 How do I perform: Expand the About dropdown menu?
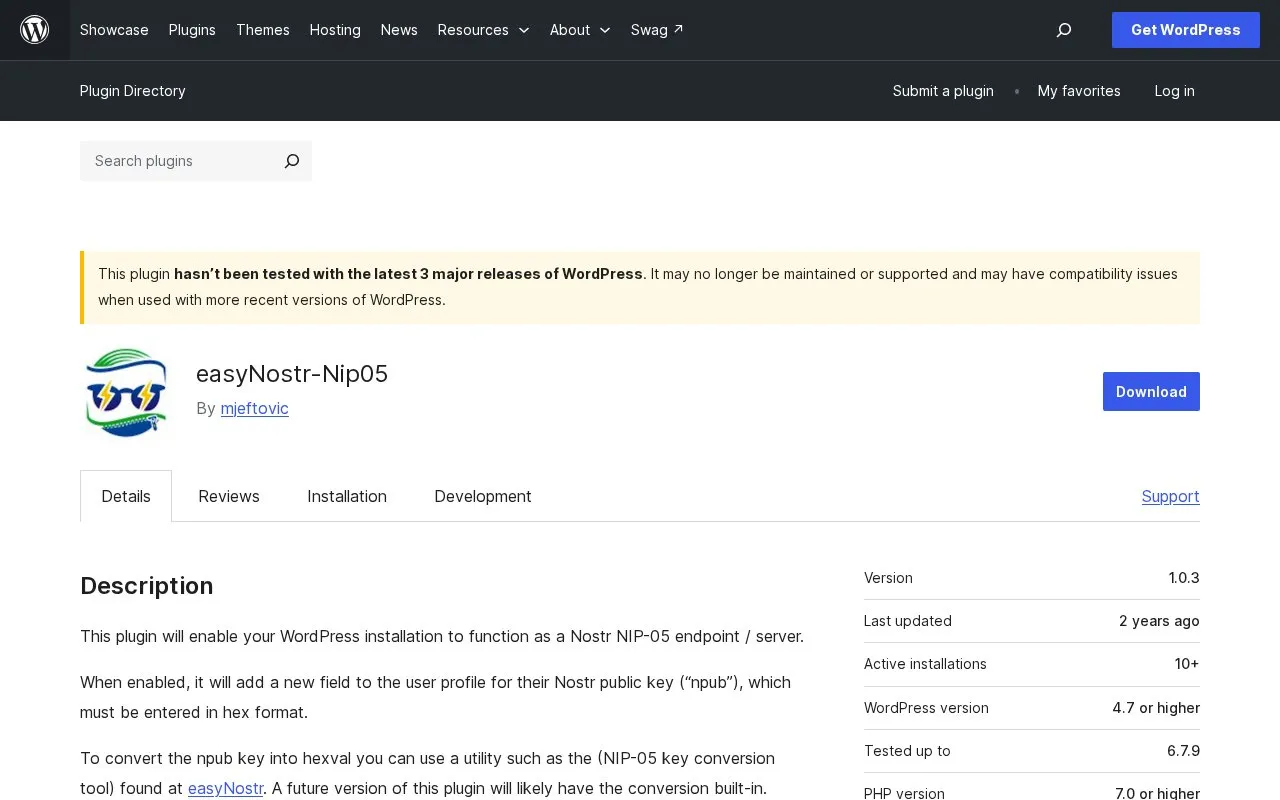580,30
